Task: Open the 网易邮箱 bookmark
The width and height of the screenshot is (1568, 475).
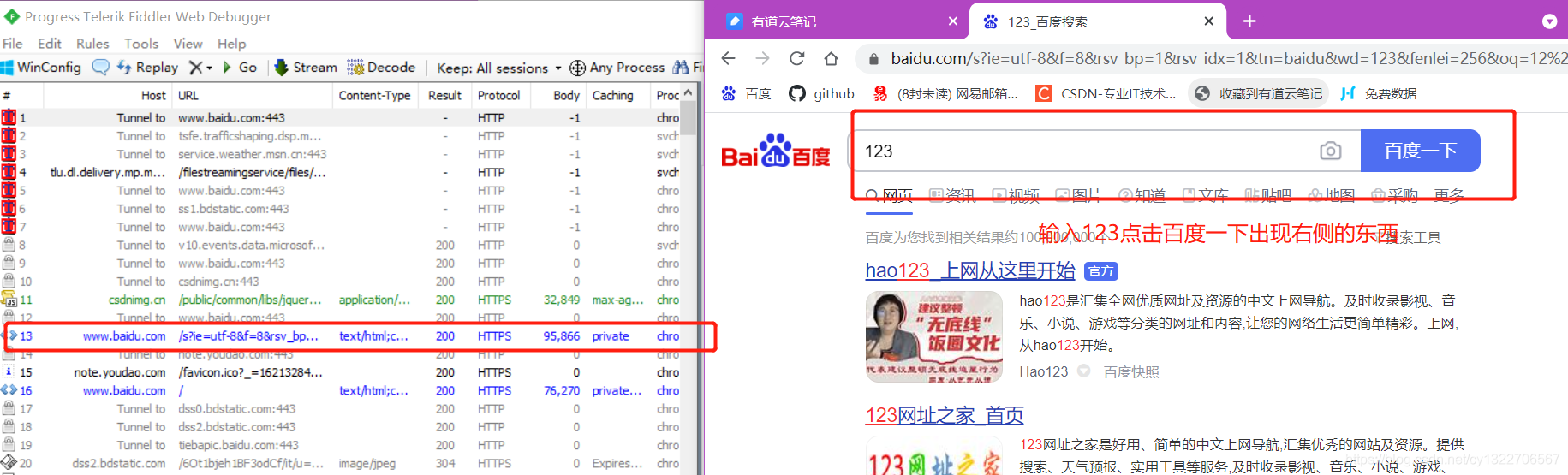Action: pyautogui.click(x=945, y=93)
